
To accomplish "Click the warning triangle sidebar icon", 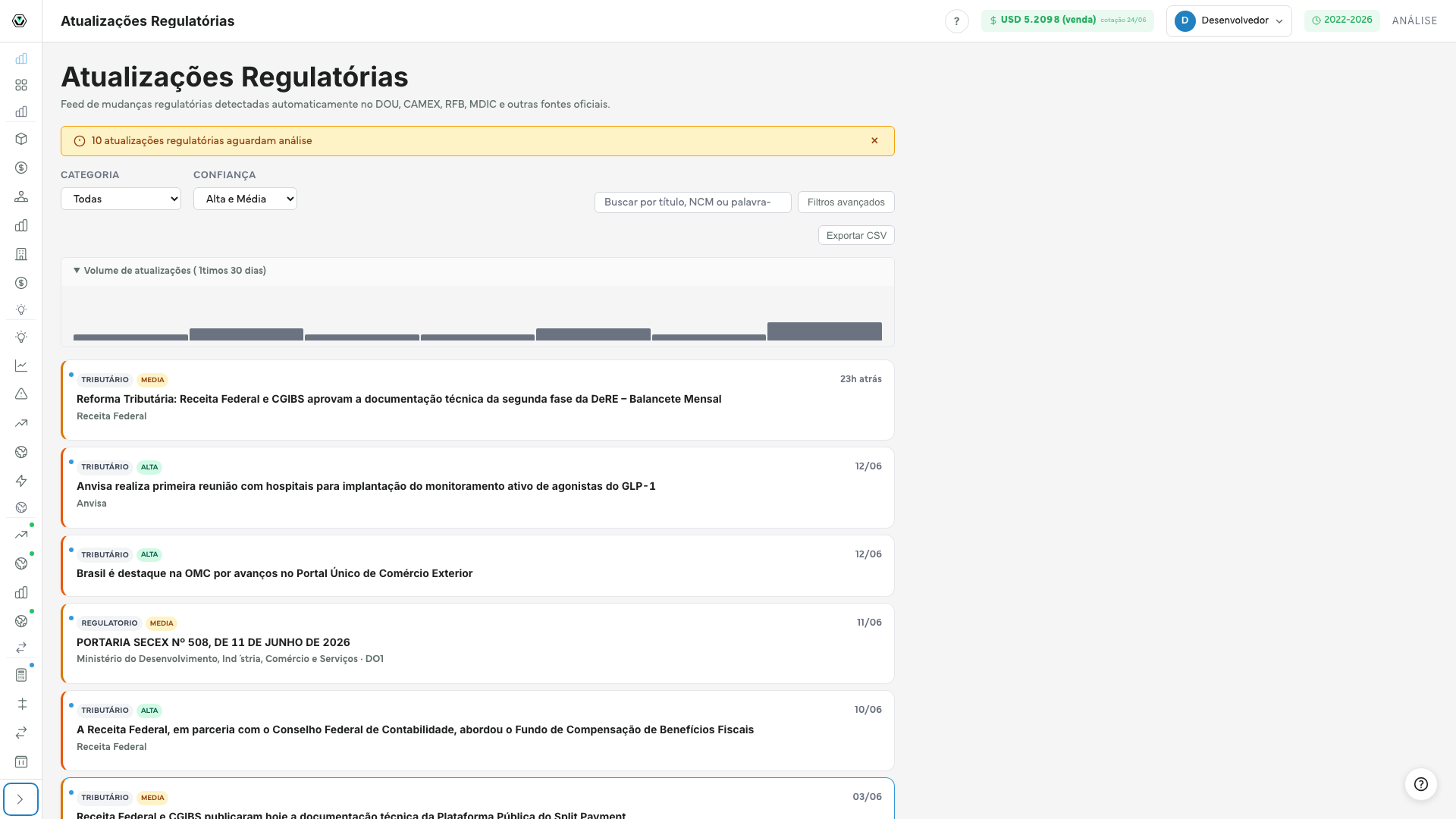I will (21, 394).
